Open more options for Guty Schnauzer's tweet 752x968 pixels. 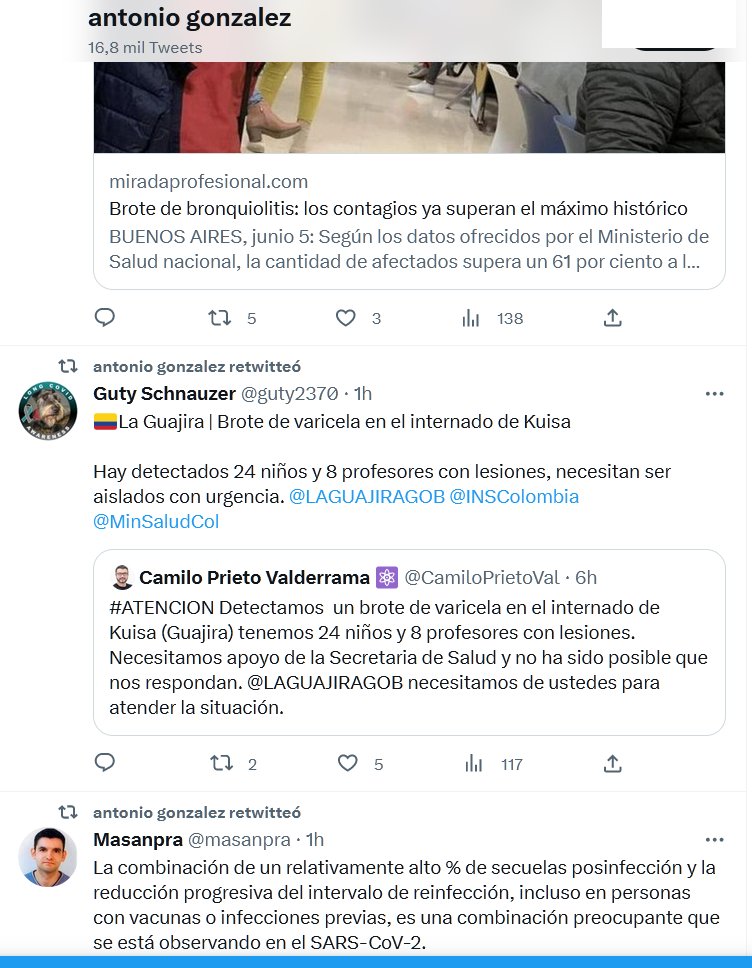point(714,394)
